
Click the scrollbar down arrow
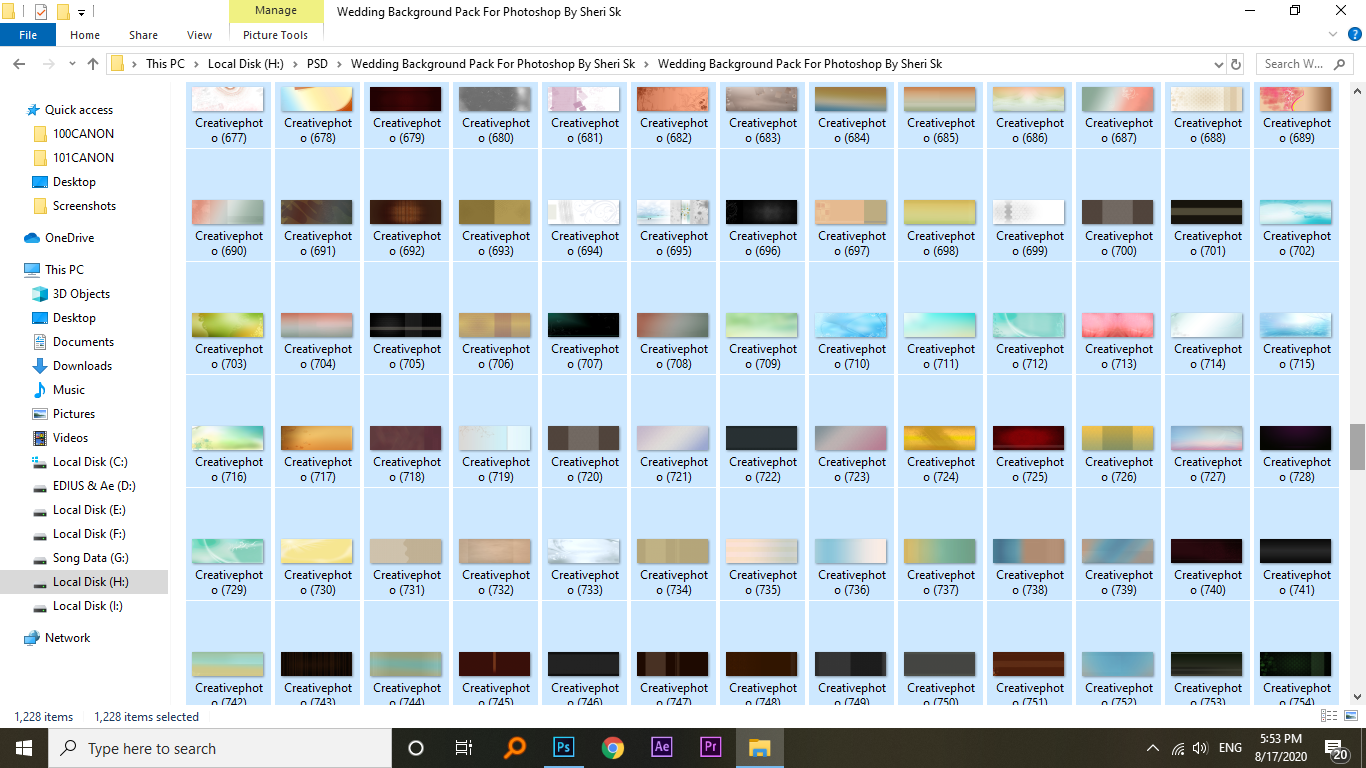click(1357, 698)
